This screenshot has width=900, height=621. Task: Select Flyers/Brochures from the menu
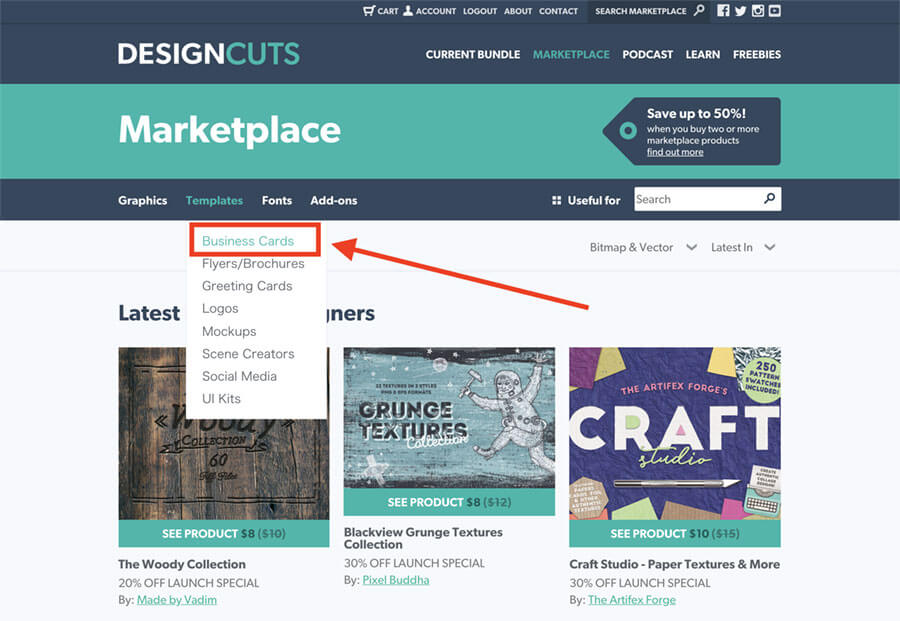[x=253, y=263]
